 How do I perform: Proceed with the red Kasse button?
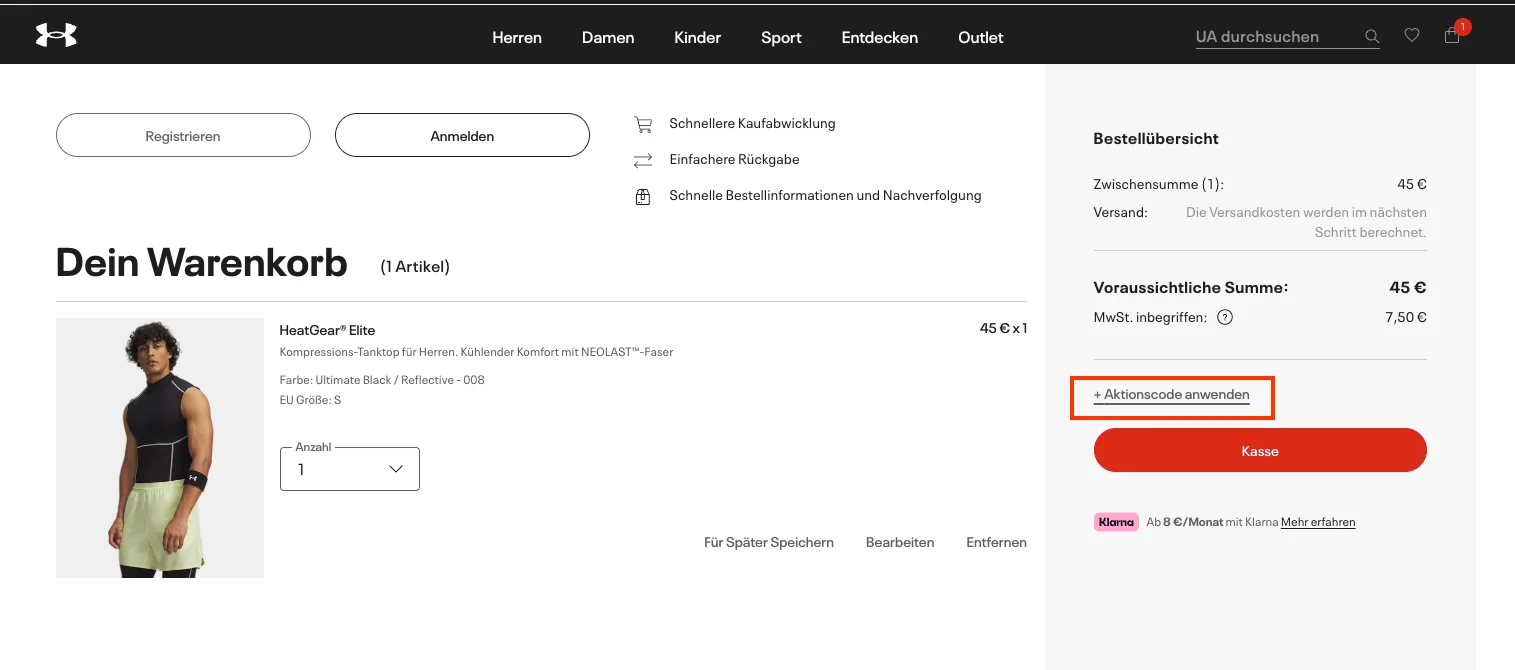pyautogui.click(x=1260, y=450)
